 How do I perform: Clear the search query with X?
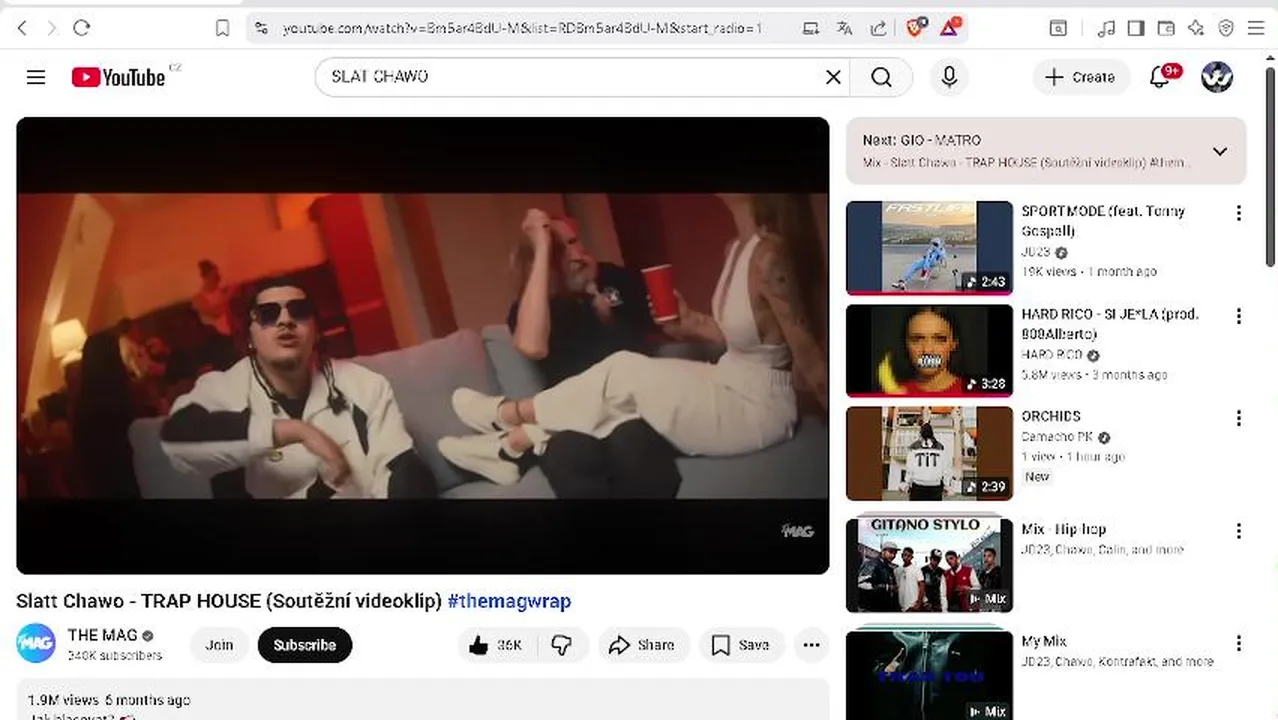click(833, 77)
